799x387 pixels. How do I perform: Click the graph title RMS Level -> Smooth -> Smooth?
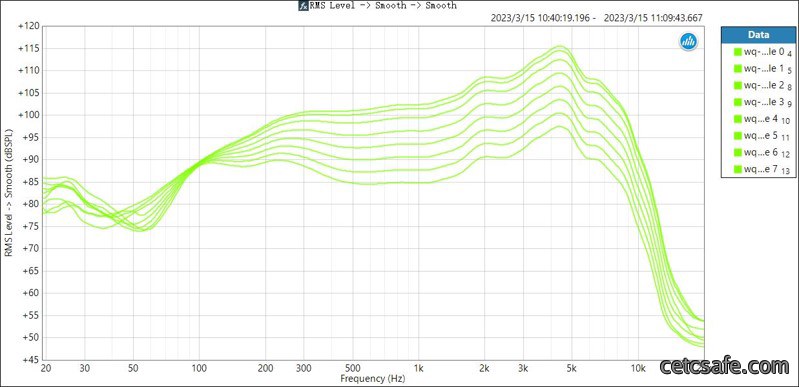[383, 6]
